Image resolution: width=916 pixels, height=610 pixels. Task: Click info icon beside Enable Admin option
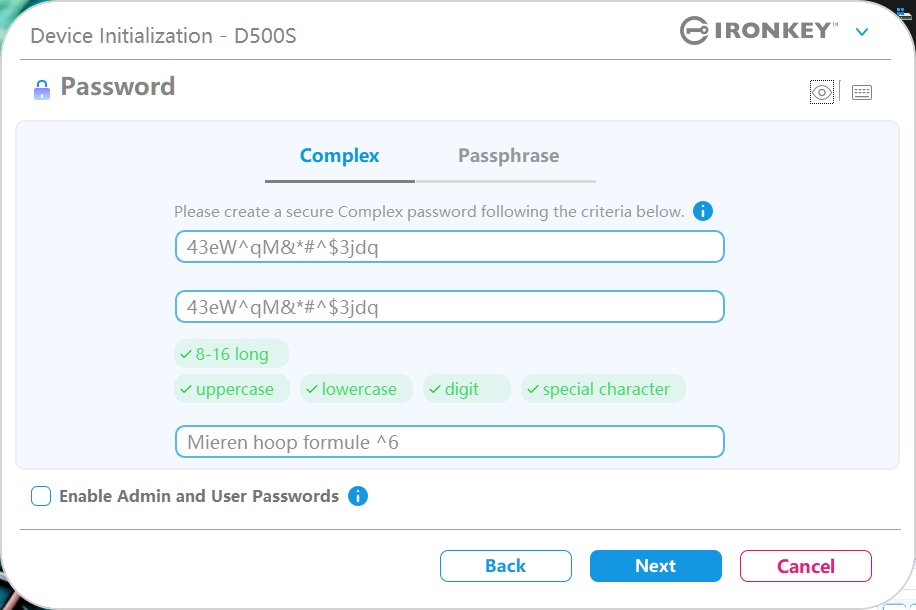click(x=358, y=496)
